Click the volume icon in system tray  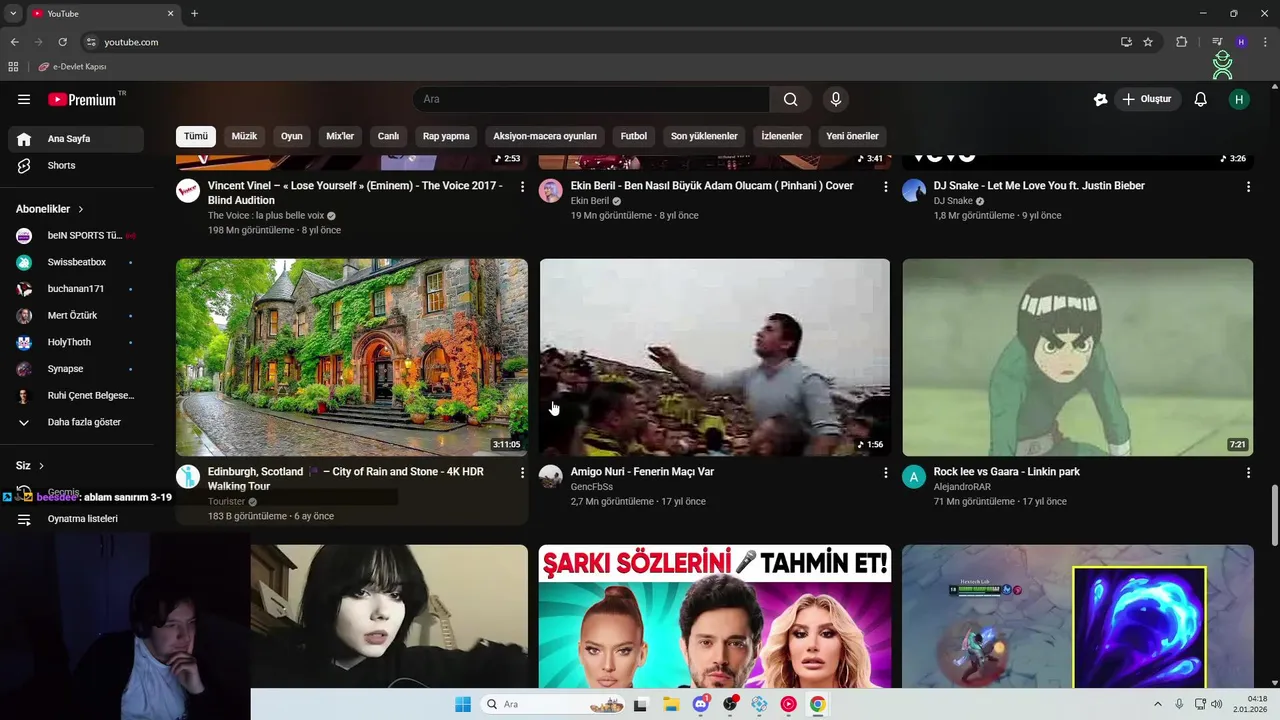[x=1217, y=704]
